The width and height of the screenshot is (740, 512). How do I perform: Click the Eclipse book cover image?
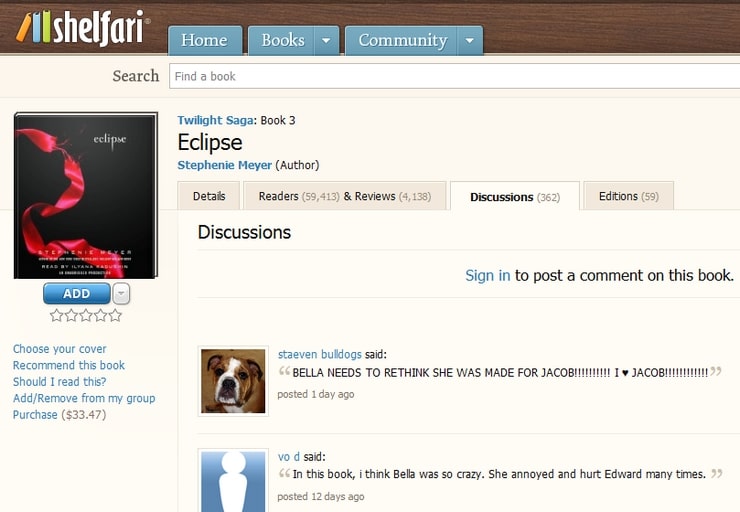(x=86, y=195)
